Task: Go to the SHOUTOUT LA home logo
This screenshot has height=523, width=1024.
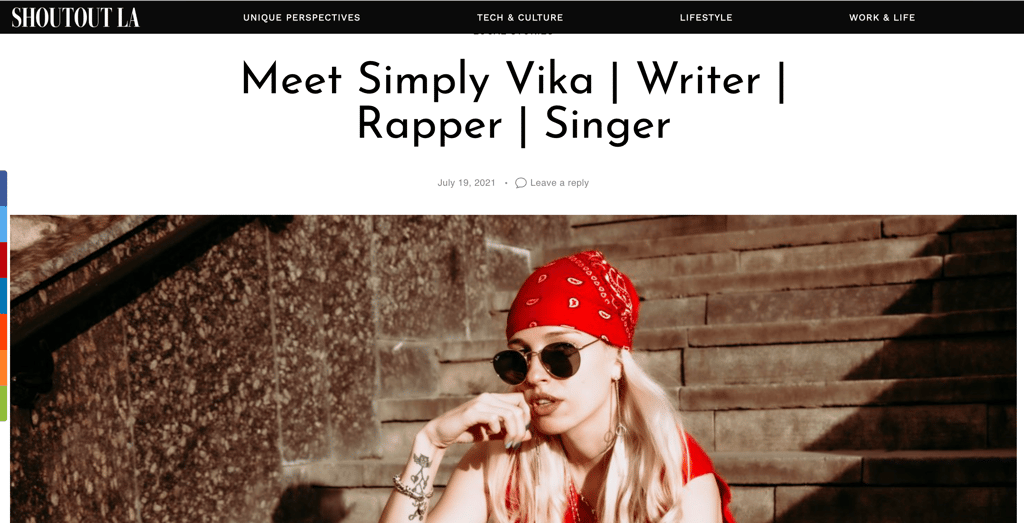Action: pyautogui.click(x=75, y=18)
